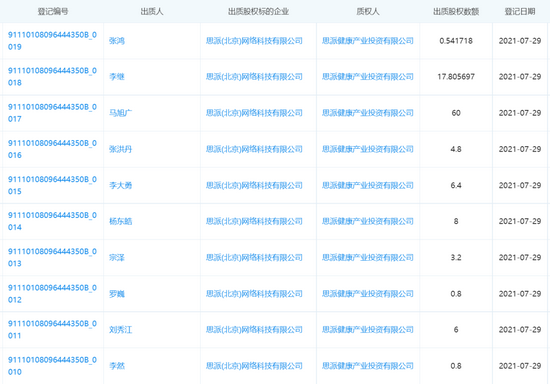Open pledgor 刘秀江 profile link
This screenshot has height=384, width=550.
[x=121, y=330]
